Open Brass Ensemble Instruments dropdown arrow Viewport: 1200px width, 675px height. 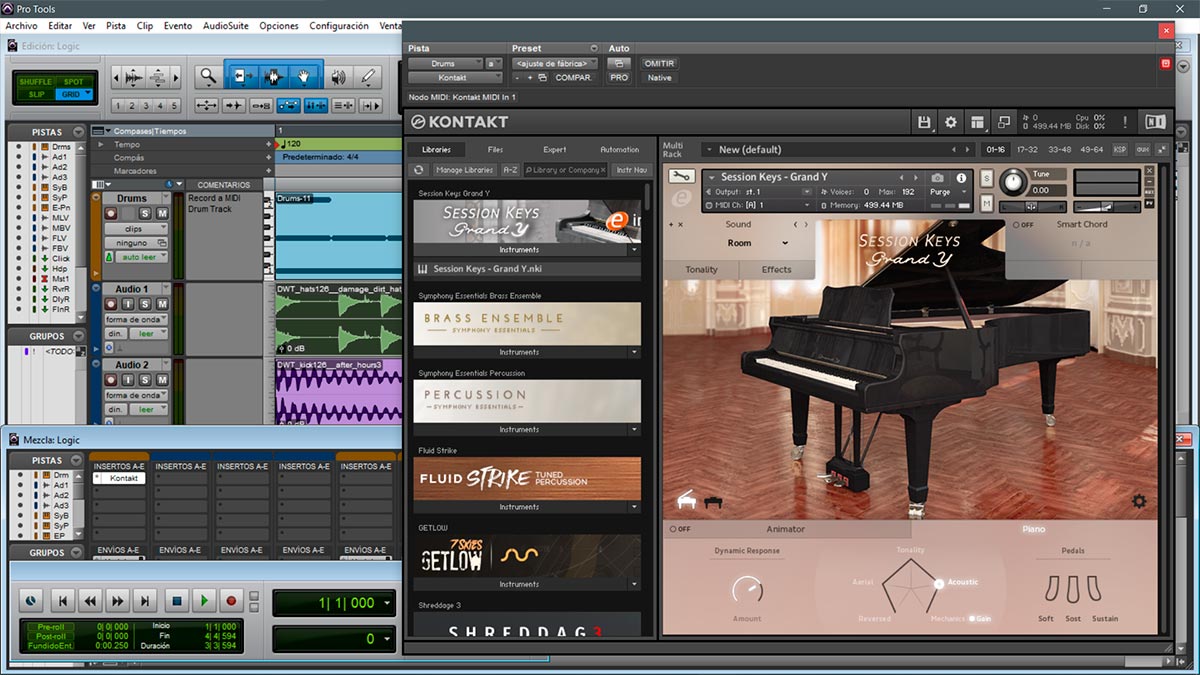point(634,352)
